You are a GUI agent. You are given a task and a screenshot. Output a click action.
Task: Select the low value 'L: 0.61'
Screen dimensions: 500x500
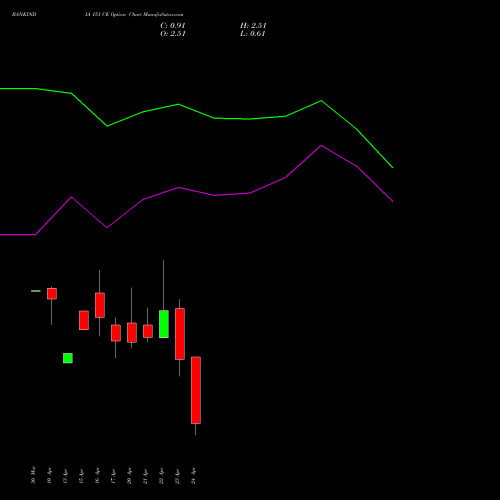pos(252,34)
